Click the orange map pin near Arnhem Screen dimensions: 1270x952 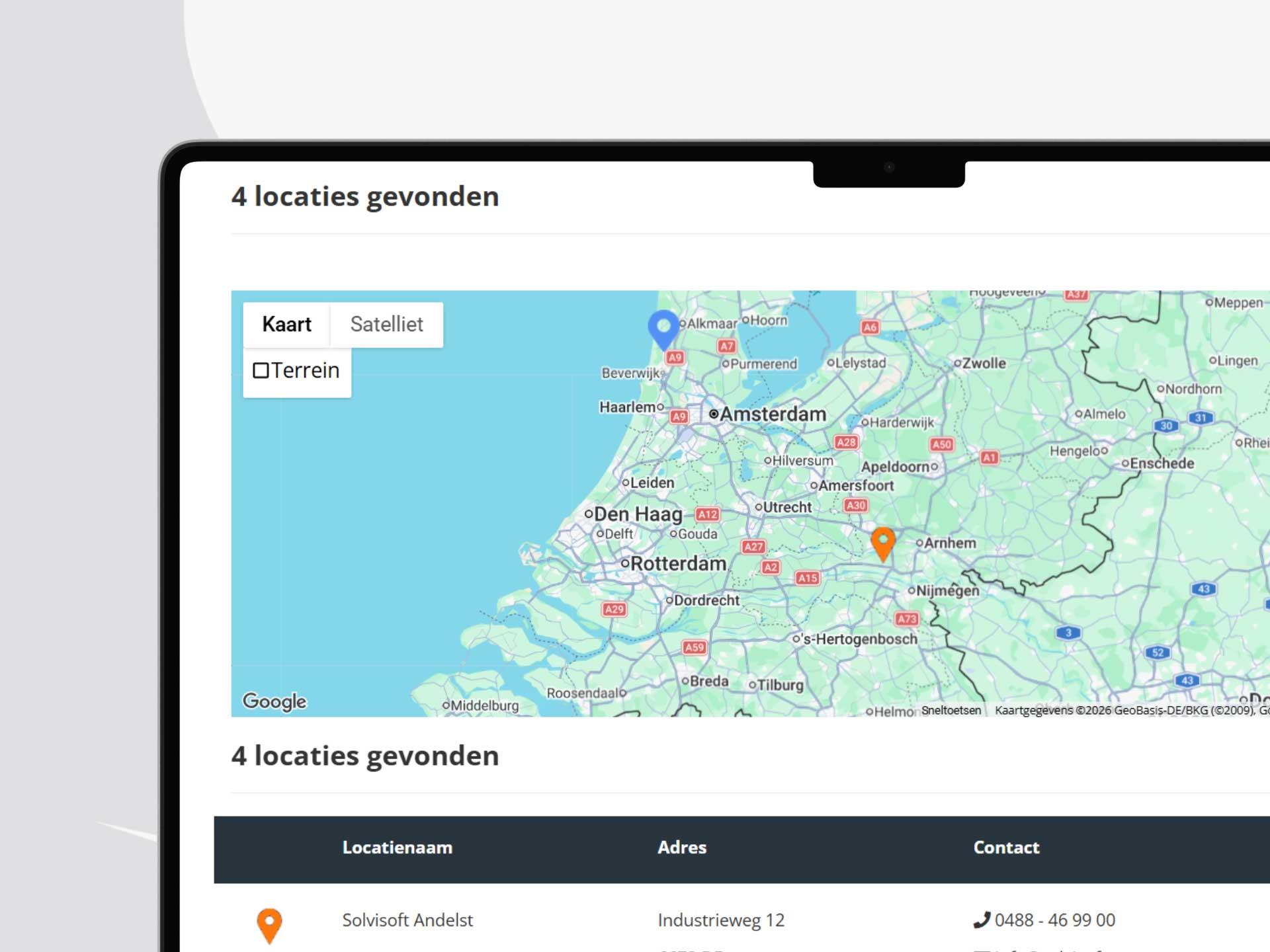pos(883,544)
